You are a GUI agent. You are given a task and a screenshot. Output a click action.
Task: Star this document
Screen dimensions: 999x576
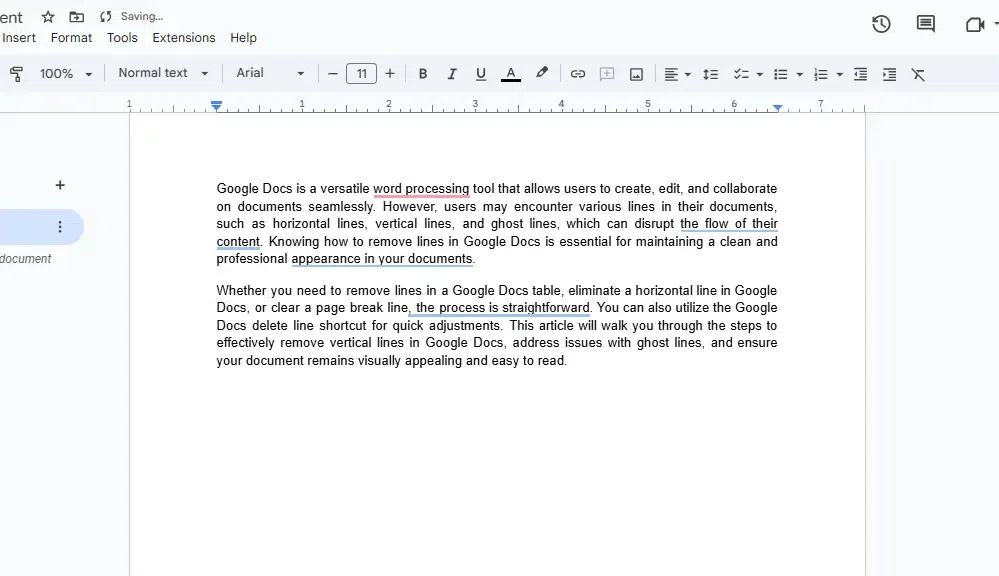pos(48,17)
